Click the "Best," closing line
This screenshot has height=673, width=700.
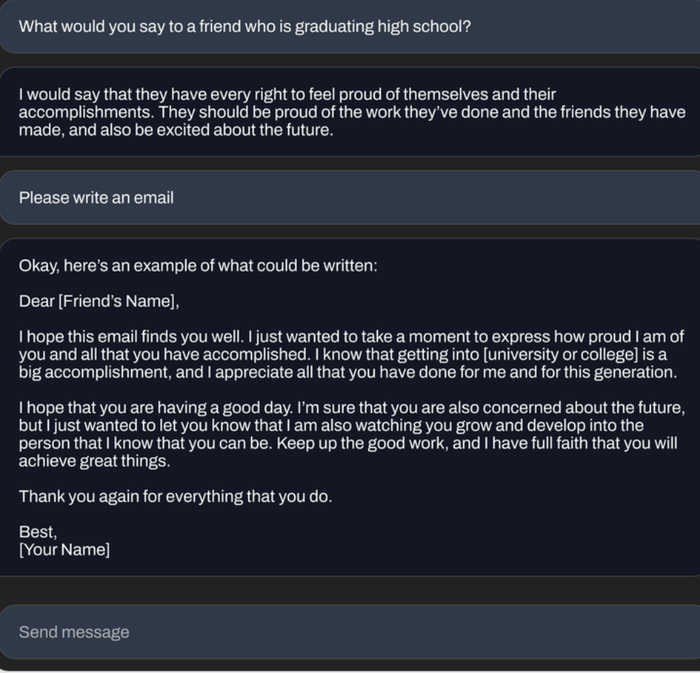click(x=38, y=532)
